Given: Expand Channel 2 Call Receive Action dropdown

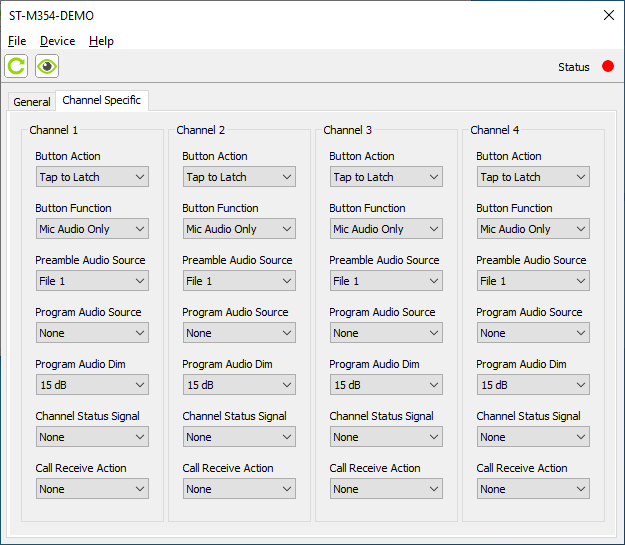Looking at the screenshot, I should coord(239,489).
